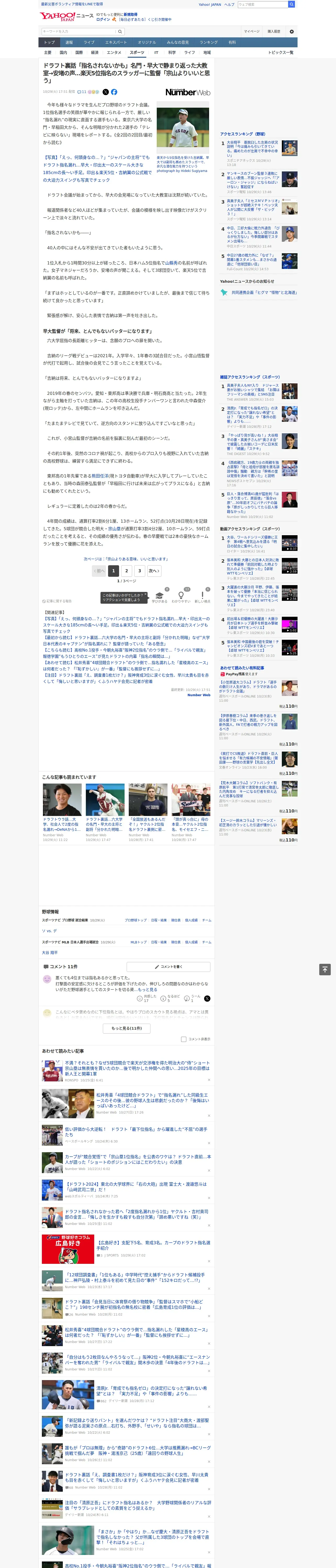The height and width of the screenshot is (1568, 336).
Task: Click the NumberWeb publisher logo
Action: (188, 92)
